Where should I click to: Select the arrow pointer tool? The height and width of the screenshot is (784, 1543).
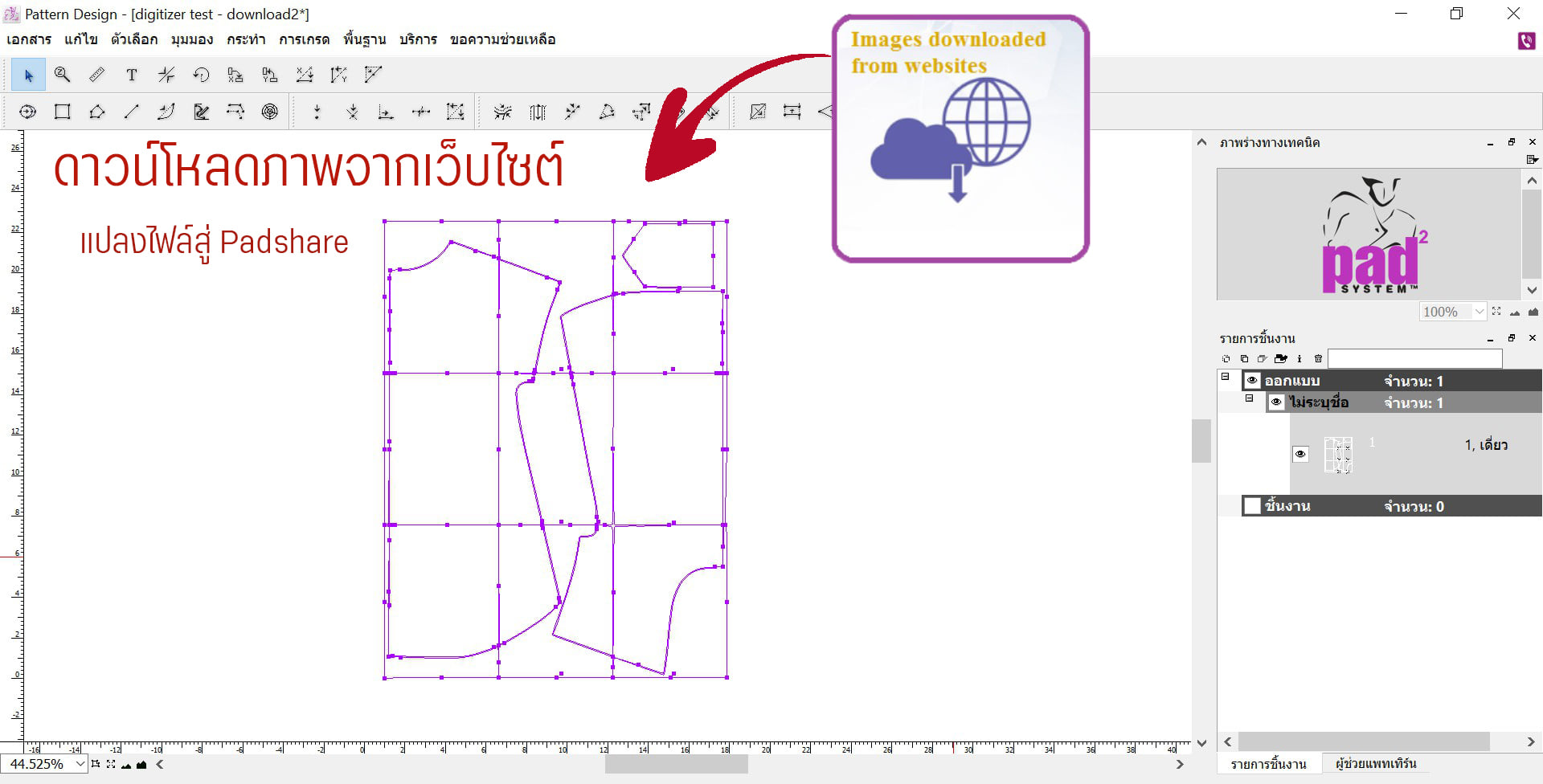coord(29,76)
